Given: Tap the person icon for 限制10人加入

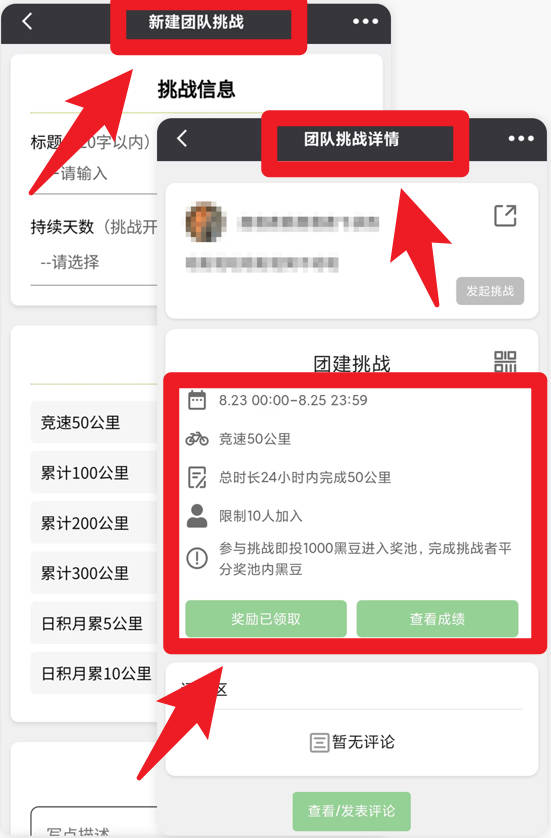Looking at the screenshot, I should (x=197, y=515).
